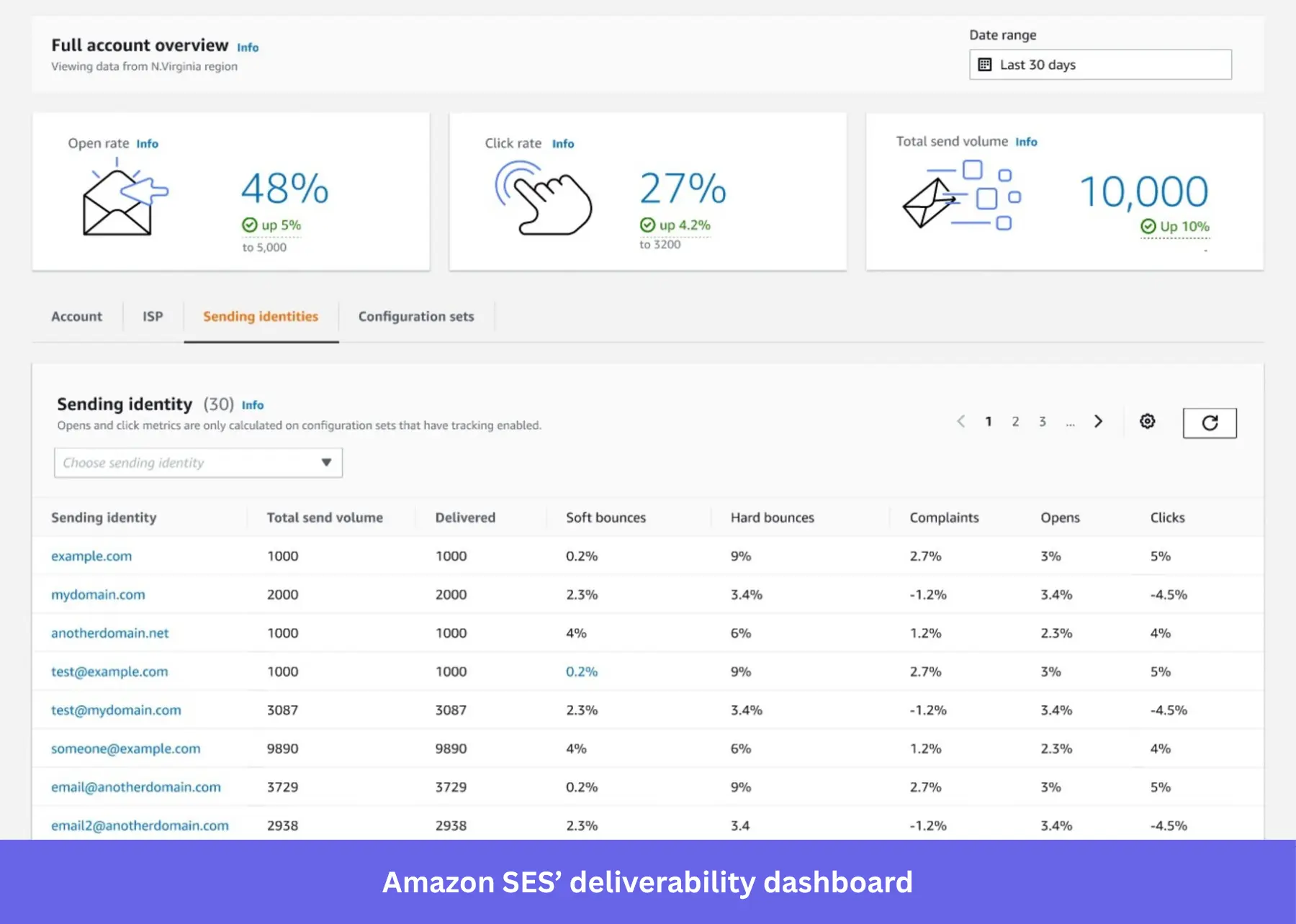Click the blue 0.2% soft bounces value for test@example.com
This screenshot has width=1296, height=924.
pos(582,672)
